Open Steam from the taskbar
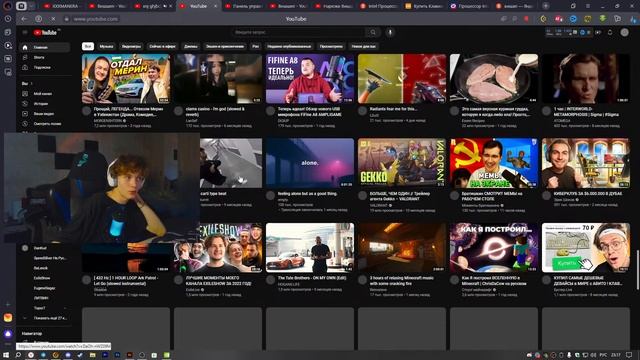The width and height of the screenshot is (640, 360). pyautogui.click(x=80, y=355)
